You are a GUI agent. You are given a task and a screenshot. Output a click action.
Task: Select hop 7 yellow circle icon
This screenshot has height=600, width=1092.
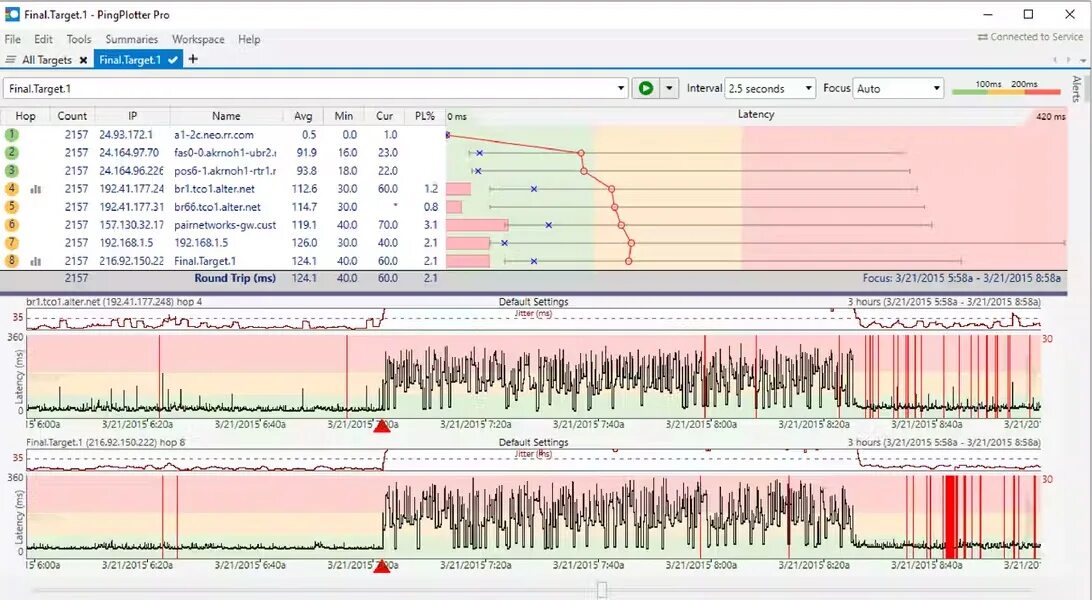(x=11, y=243)
